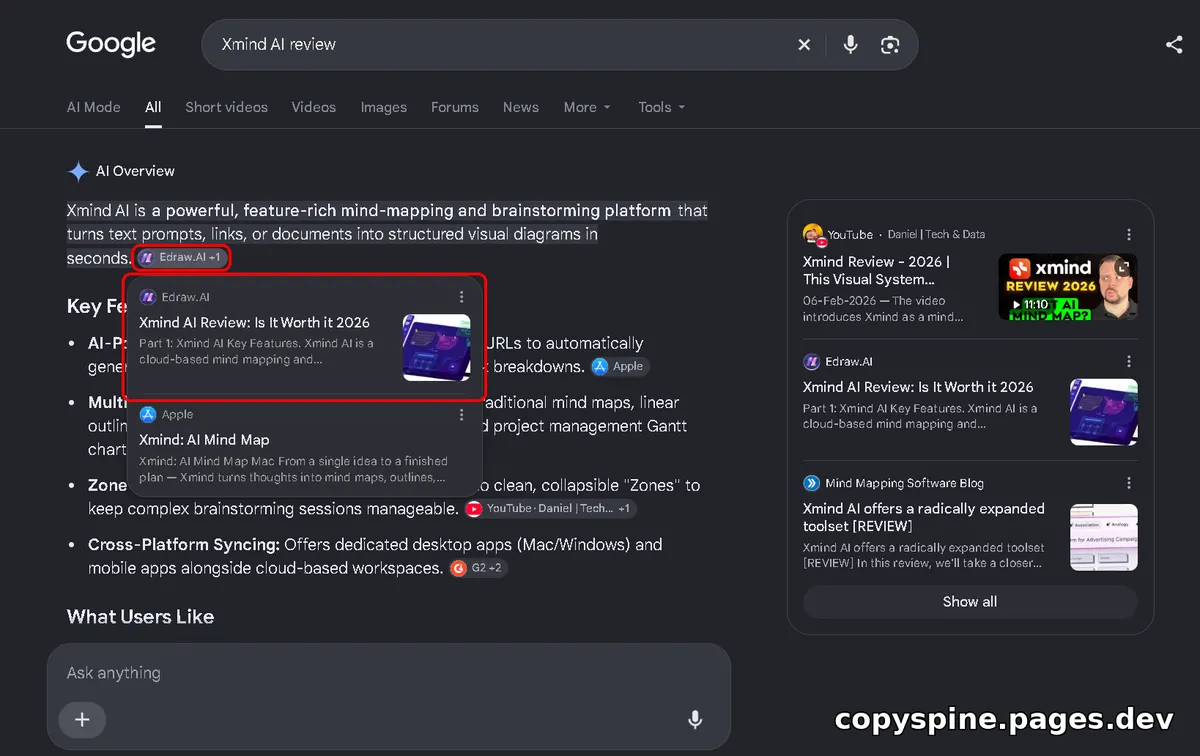
Task: Click the popup Edraw.AI card thumbnail
Action: [436, 348]
